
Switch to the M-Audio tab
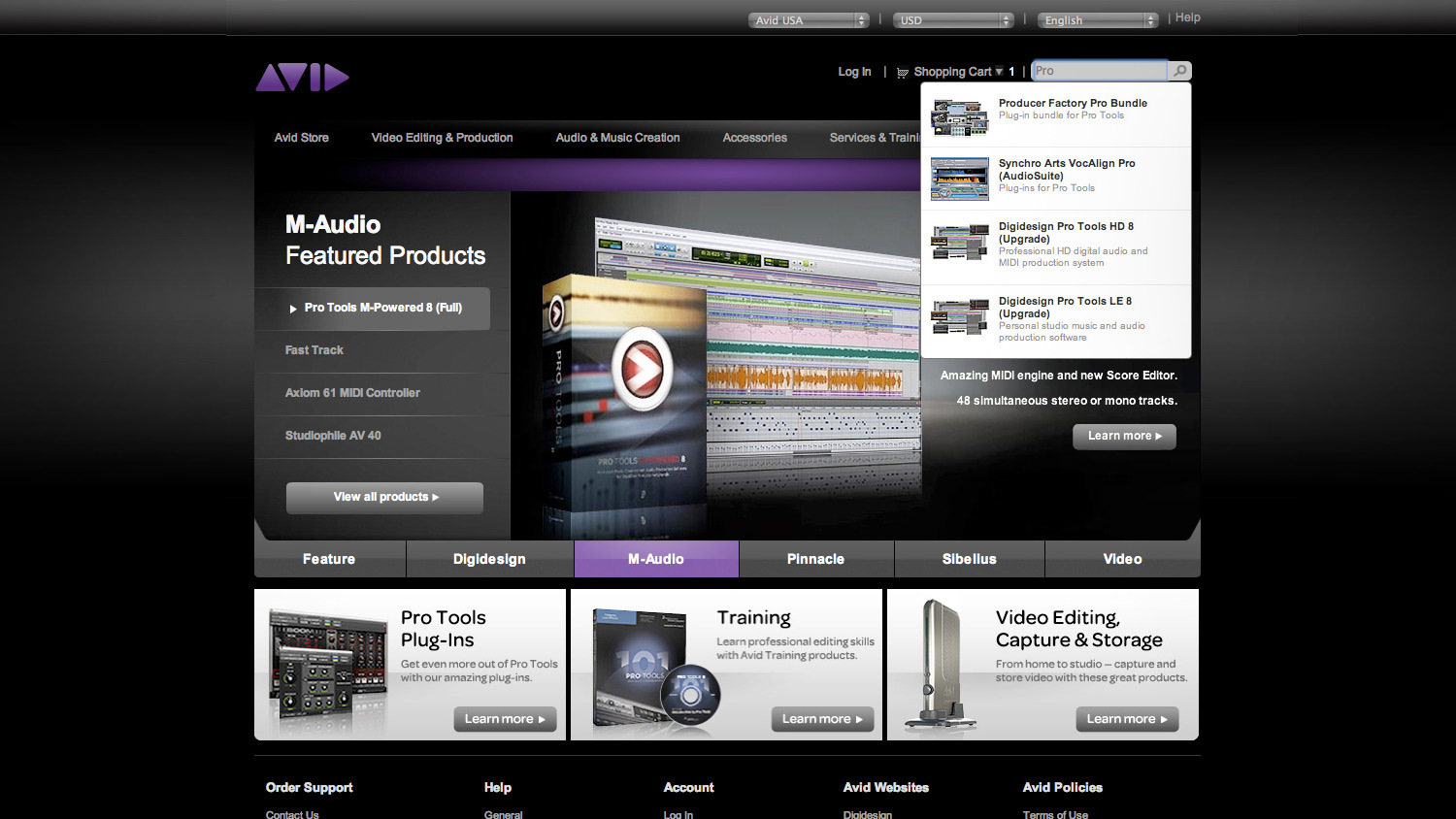(x=656, y=559)
